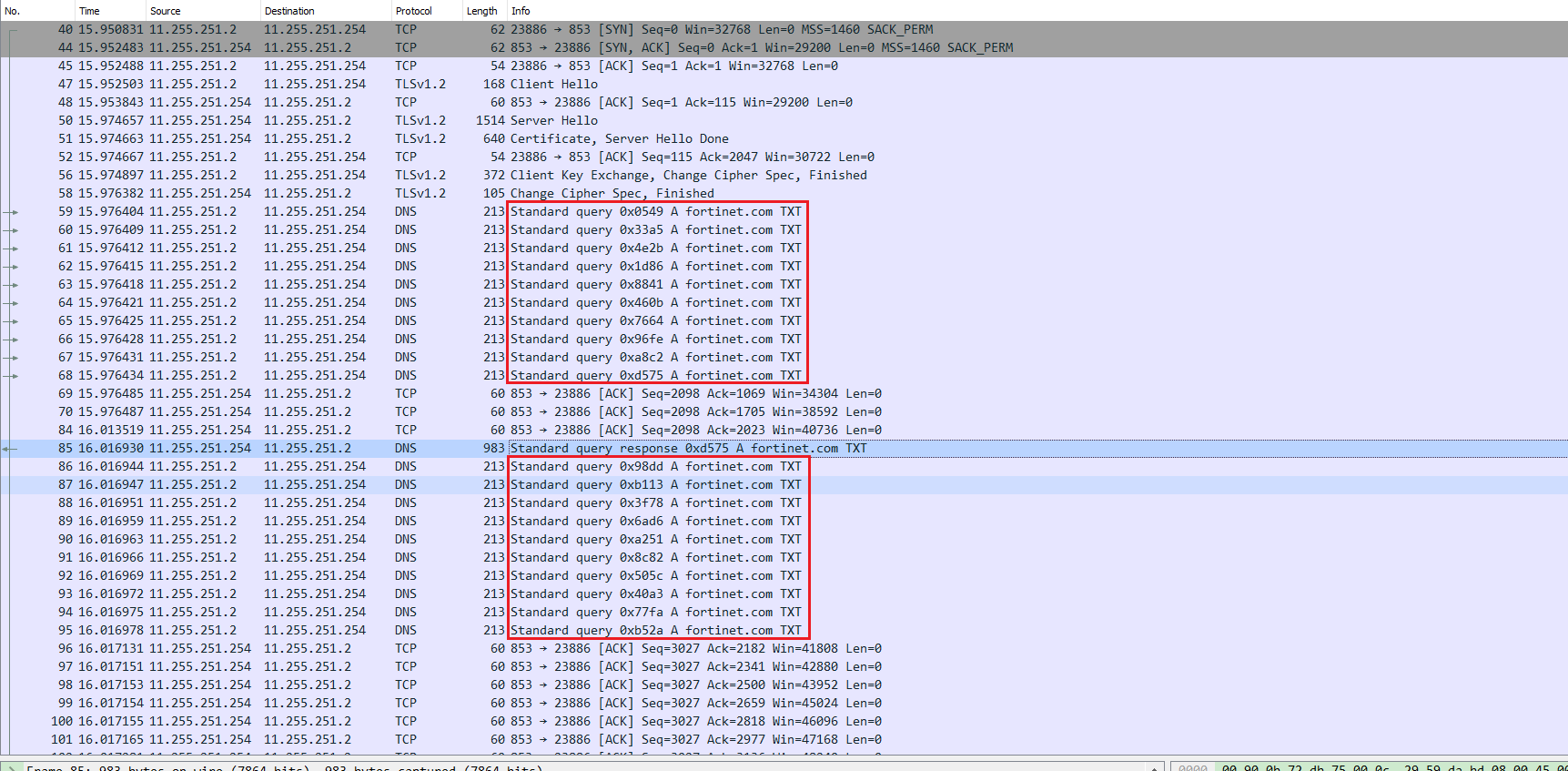
Task: Select DNS query 0x7664 packet row
Action: pos(784,320)
